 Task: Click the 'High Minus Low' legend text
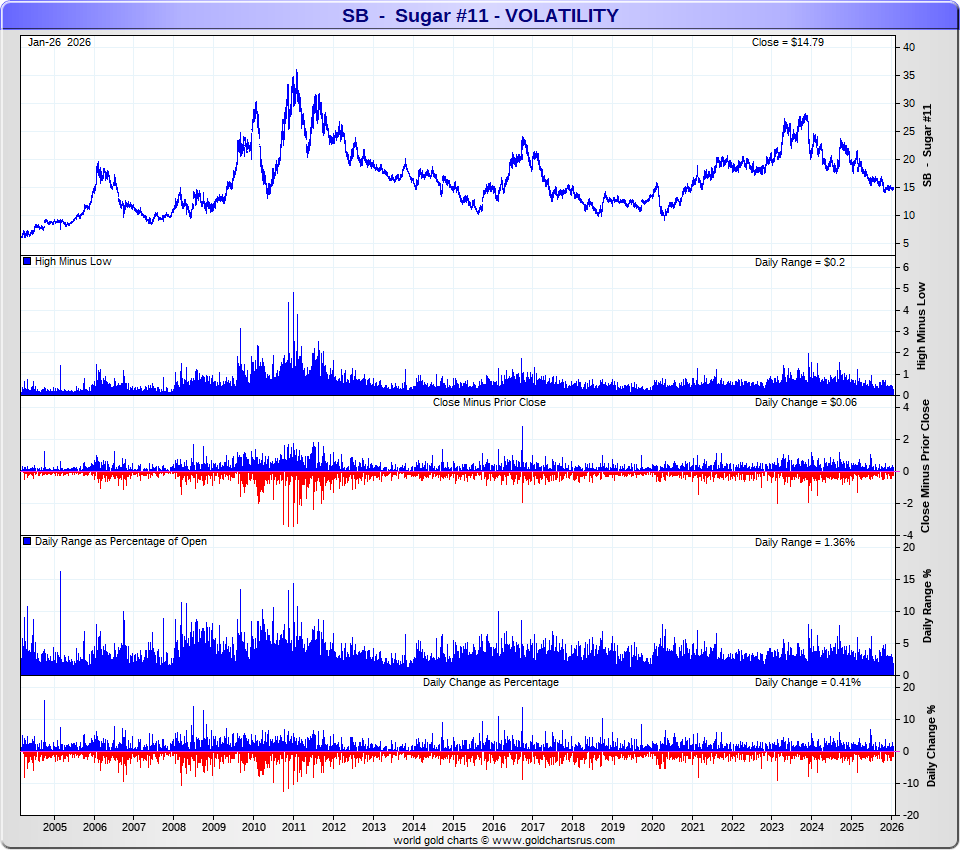click(73, 261)
